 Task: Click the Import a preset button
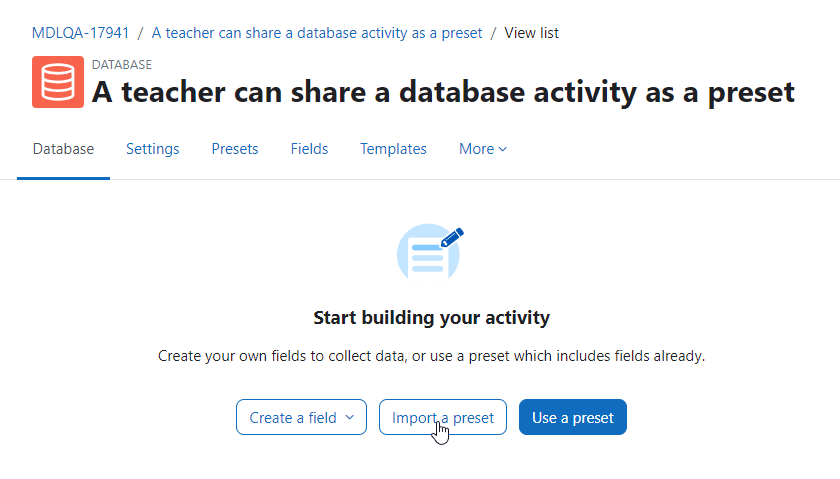tap(442, 417)
